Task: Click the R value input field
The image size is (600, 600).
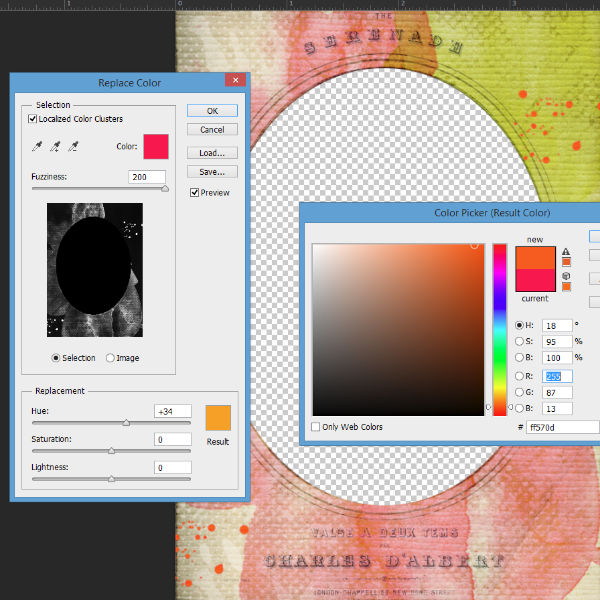Action: click(x=557, y=377)
